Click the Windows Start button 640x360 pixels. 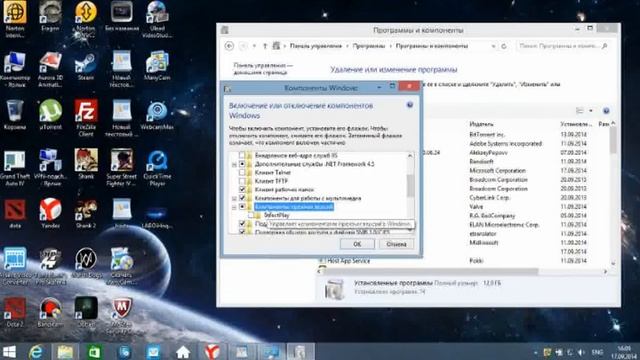(9, 352)
